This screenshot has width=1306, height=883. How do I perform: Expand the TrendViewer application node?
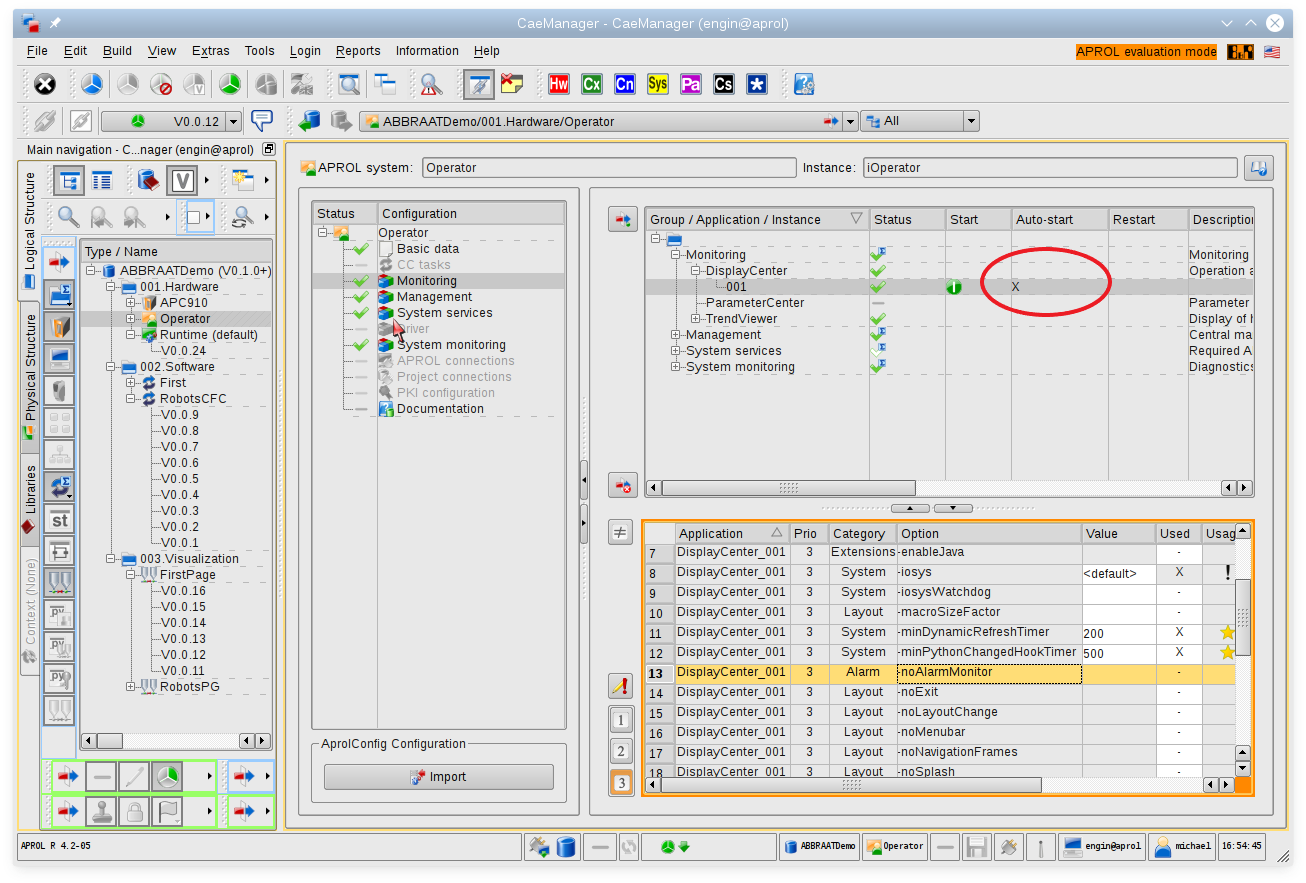[x=697, y=319]
